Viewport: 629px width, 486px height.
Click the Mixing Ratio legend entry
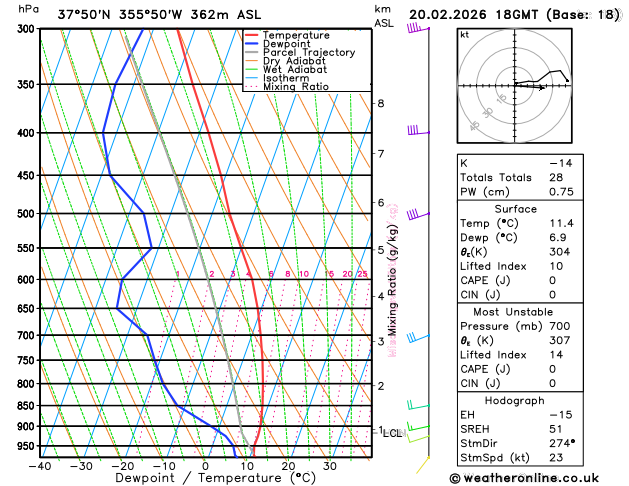pos(286,87)
